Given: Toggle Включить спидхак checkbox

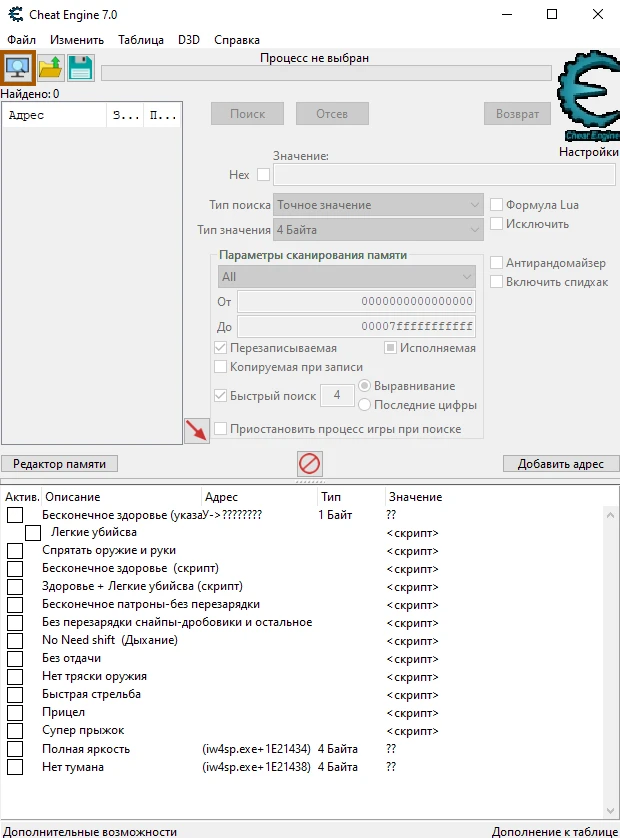Looking at the screenshot, I should [x=497, y=282].
